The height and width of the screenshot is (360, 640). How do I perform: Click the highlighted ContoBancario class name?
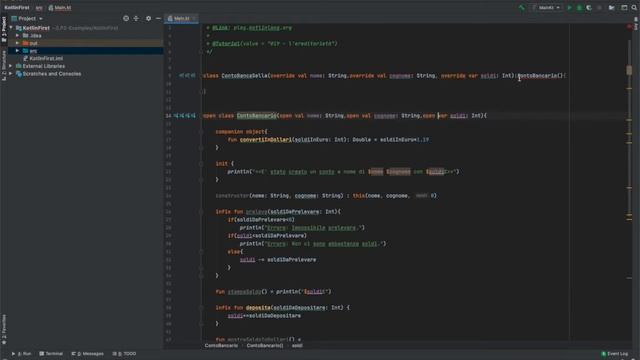[256, 116]
